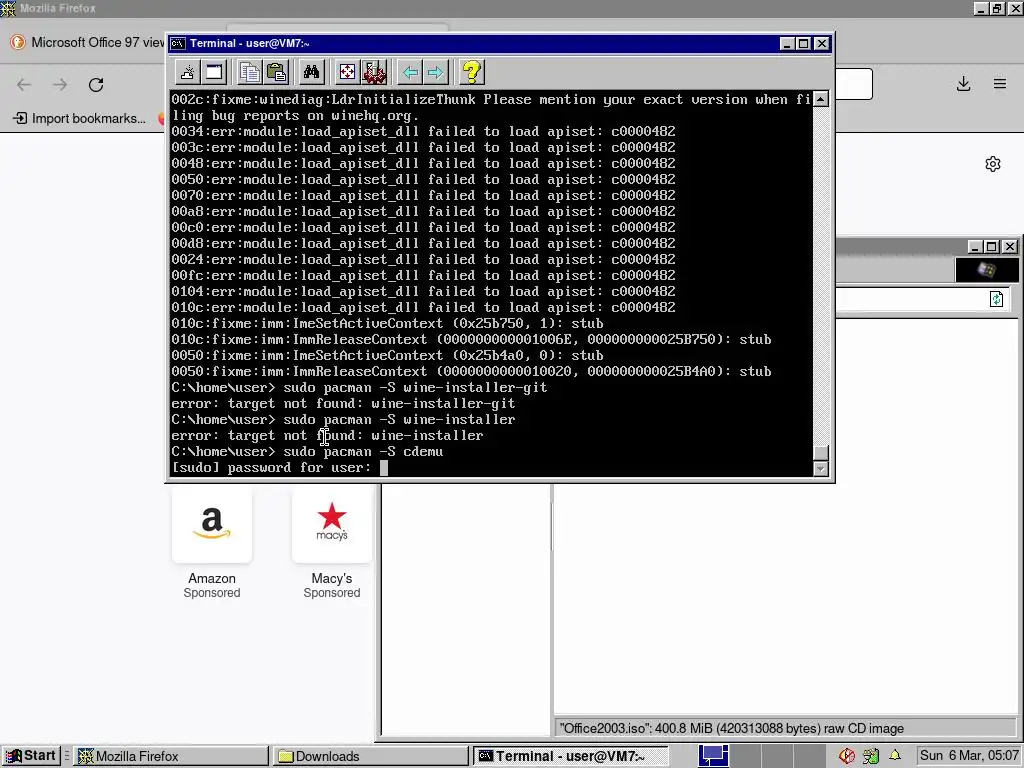Click the Terminal title bar window icon
Viewport: 1024px width, 768px height.
178,43
